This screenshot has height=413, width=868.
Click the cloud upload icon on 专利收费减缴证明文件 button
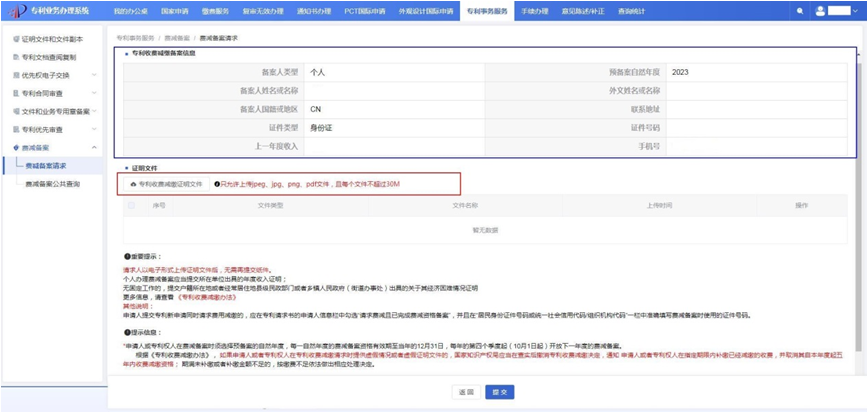(x=133, y=184)
